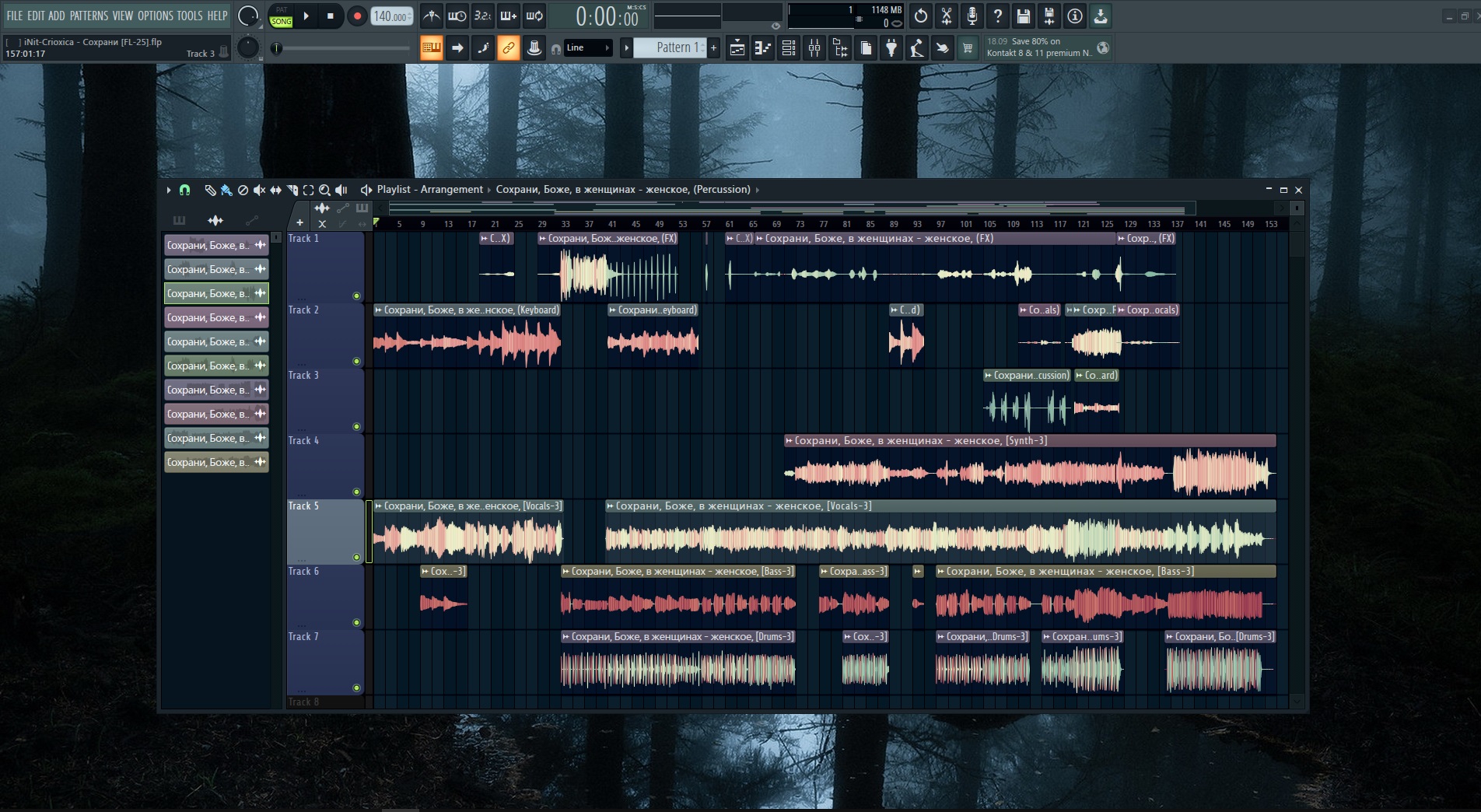Open the Mixer
The width and height of the screenshot is (1481, 812).
814,48
